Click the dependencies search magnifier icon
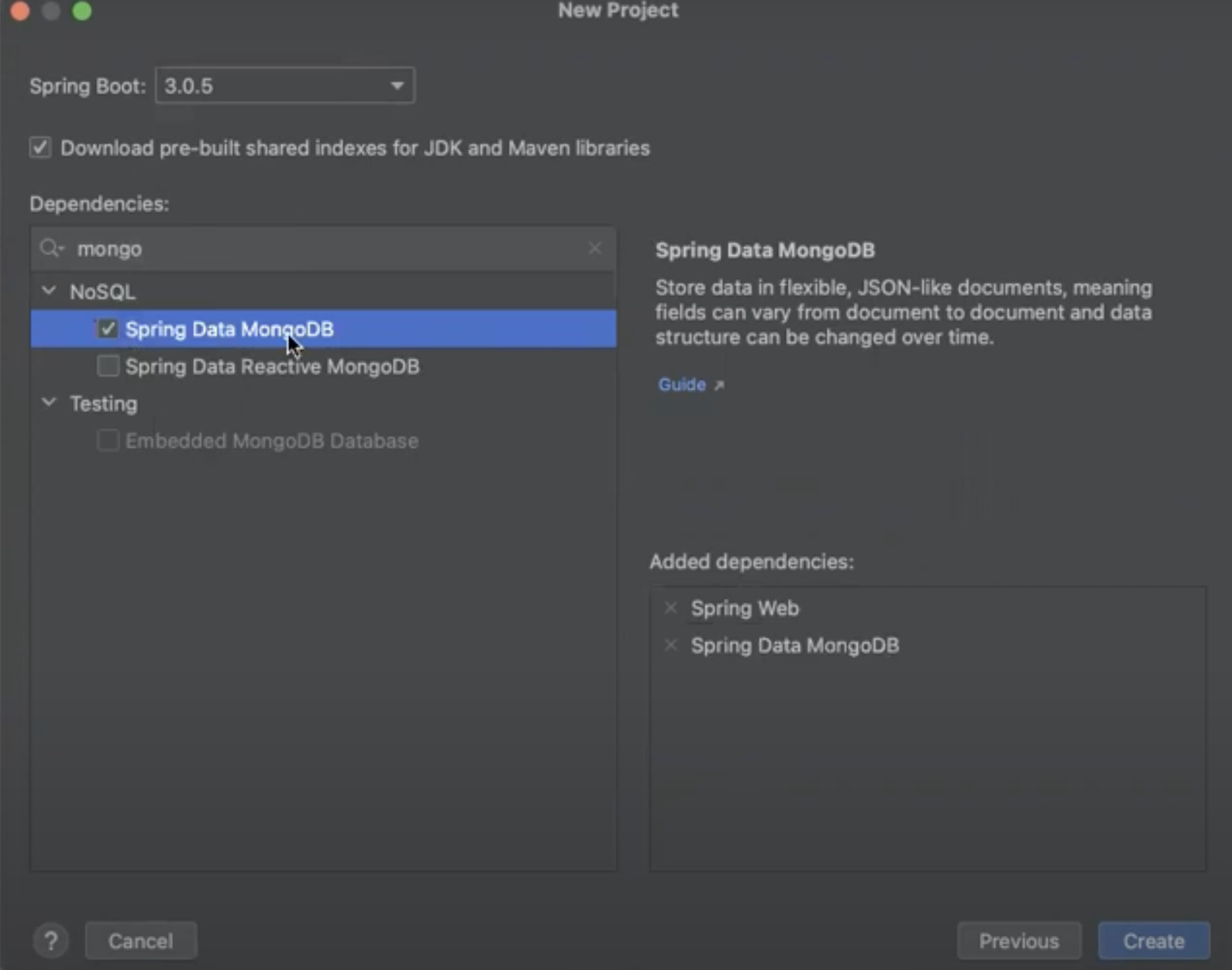The height and width of the screenshot is (970, 1232). (51, 249)
